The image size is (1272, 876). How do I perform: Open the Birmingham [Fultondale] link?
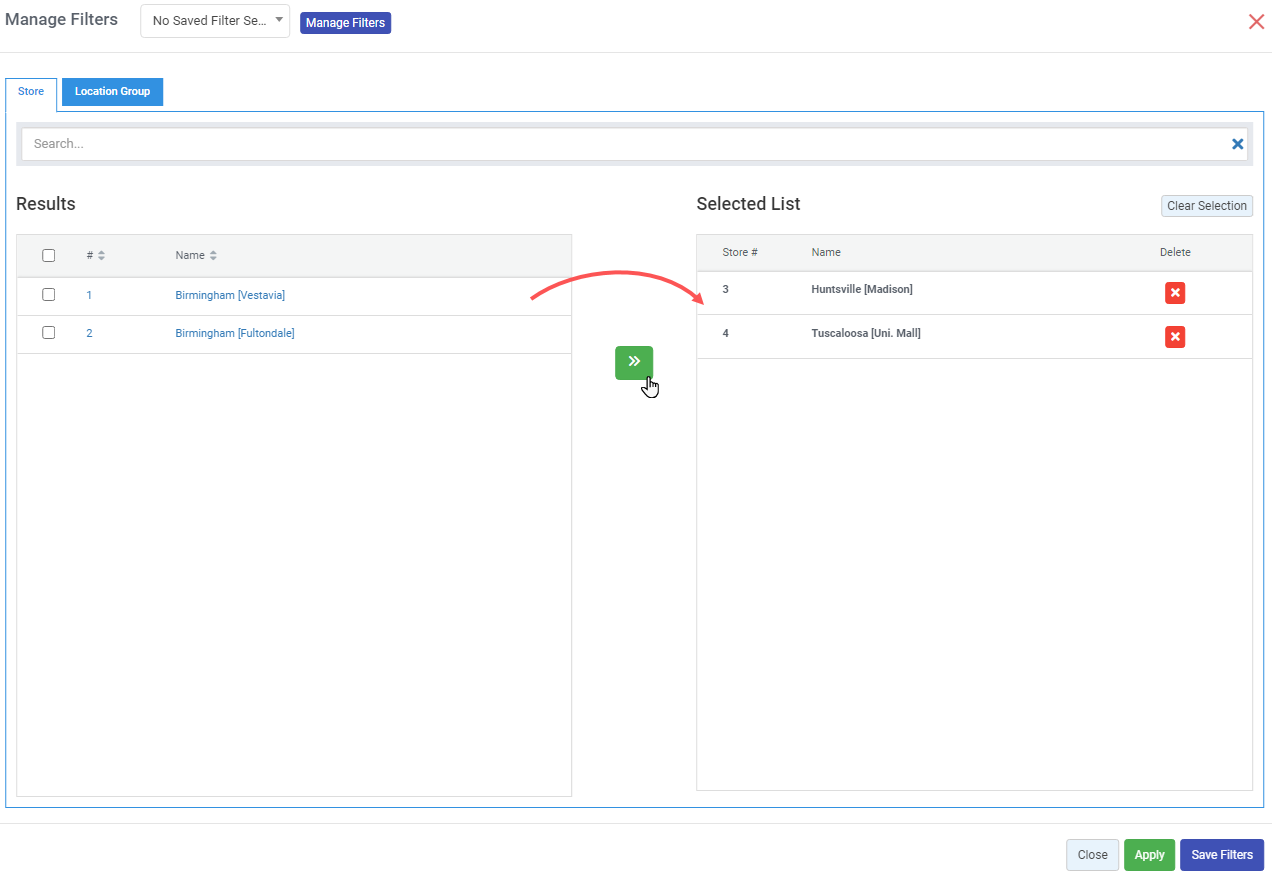coord(235,333)
